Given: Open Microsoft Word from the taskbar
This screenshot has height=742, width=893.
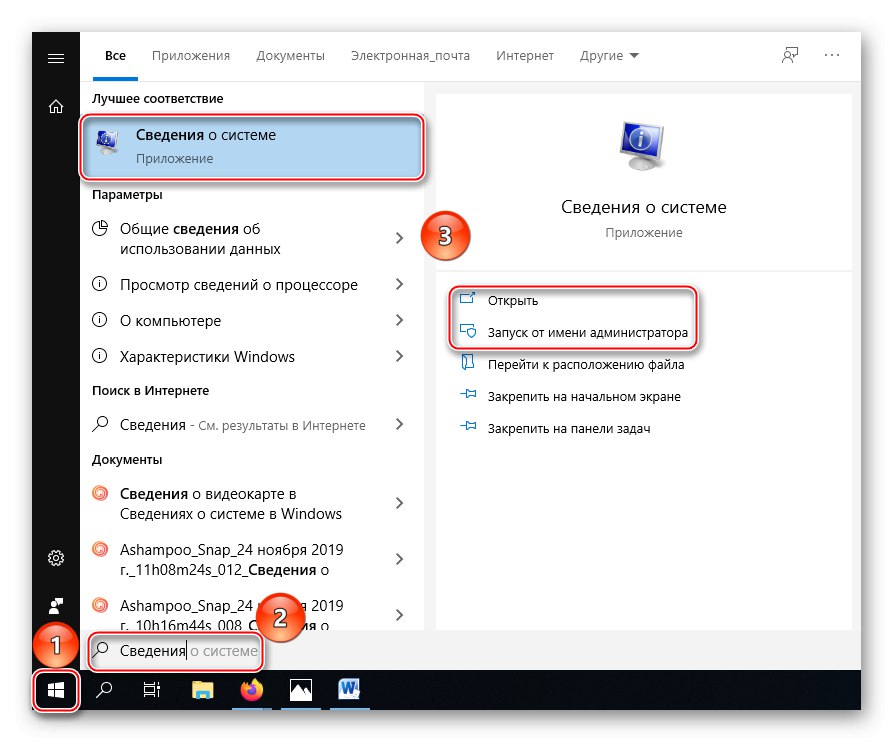Looking at the screenshot, I should point(348,690).
